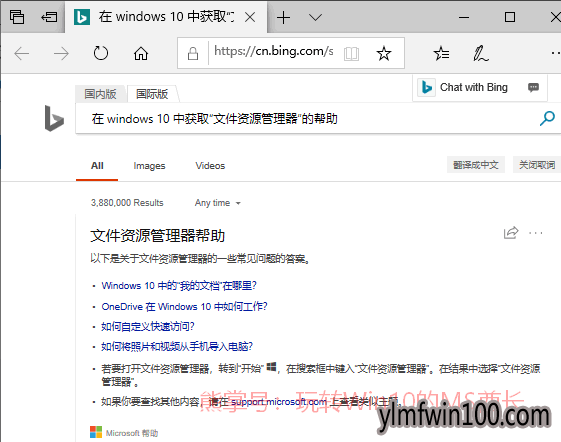Image resolution: width=561 pixels, height=442 pixels.
Task: Open the tabs you've set aside icon
Action: click(x=17, y=17)
